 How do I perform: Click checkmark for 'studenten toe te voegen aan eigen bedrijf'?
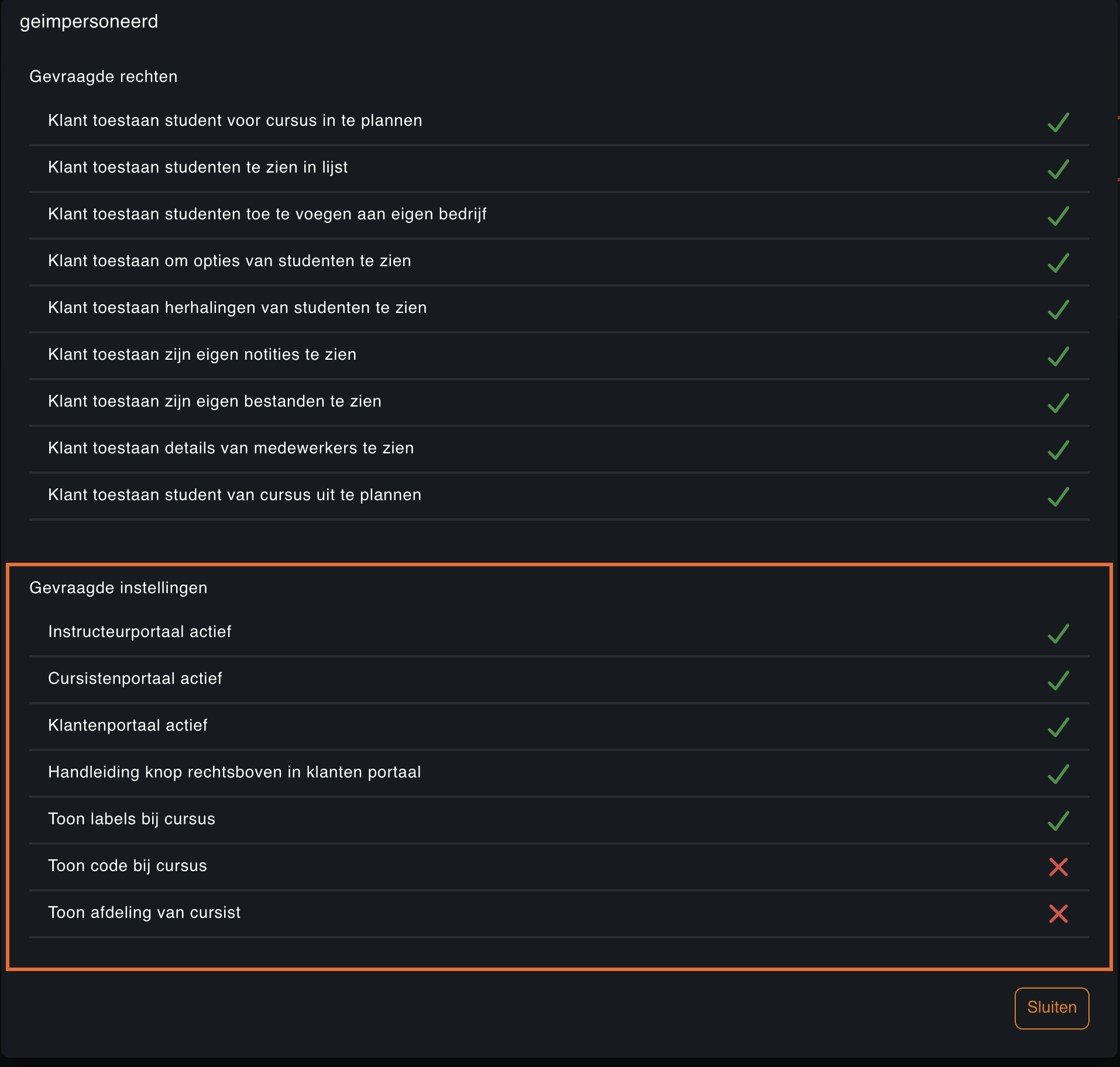[1058, 216]
